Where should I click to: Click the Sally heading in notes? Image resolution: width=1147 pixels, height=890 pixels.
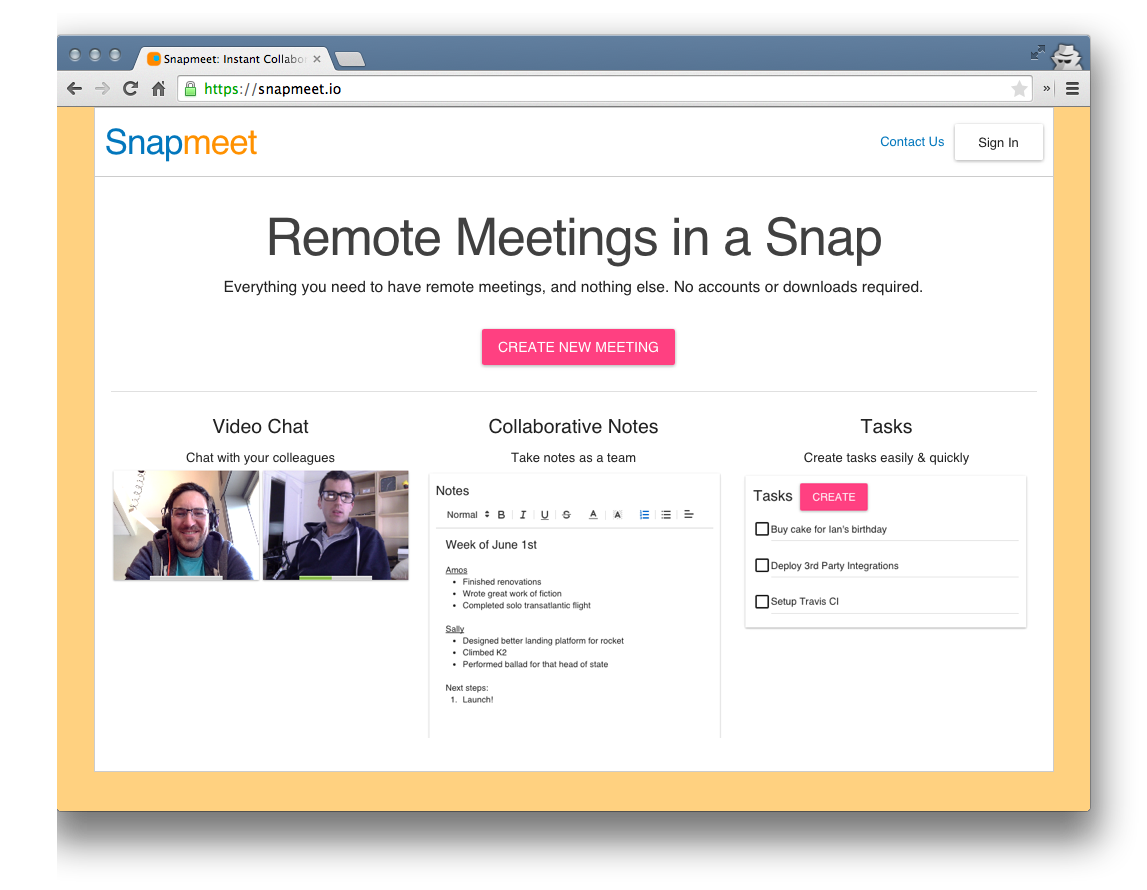tap(455, 629)
